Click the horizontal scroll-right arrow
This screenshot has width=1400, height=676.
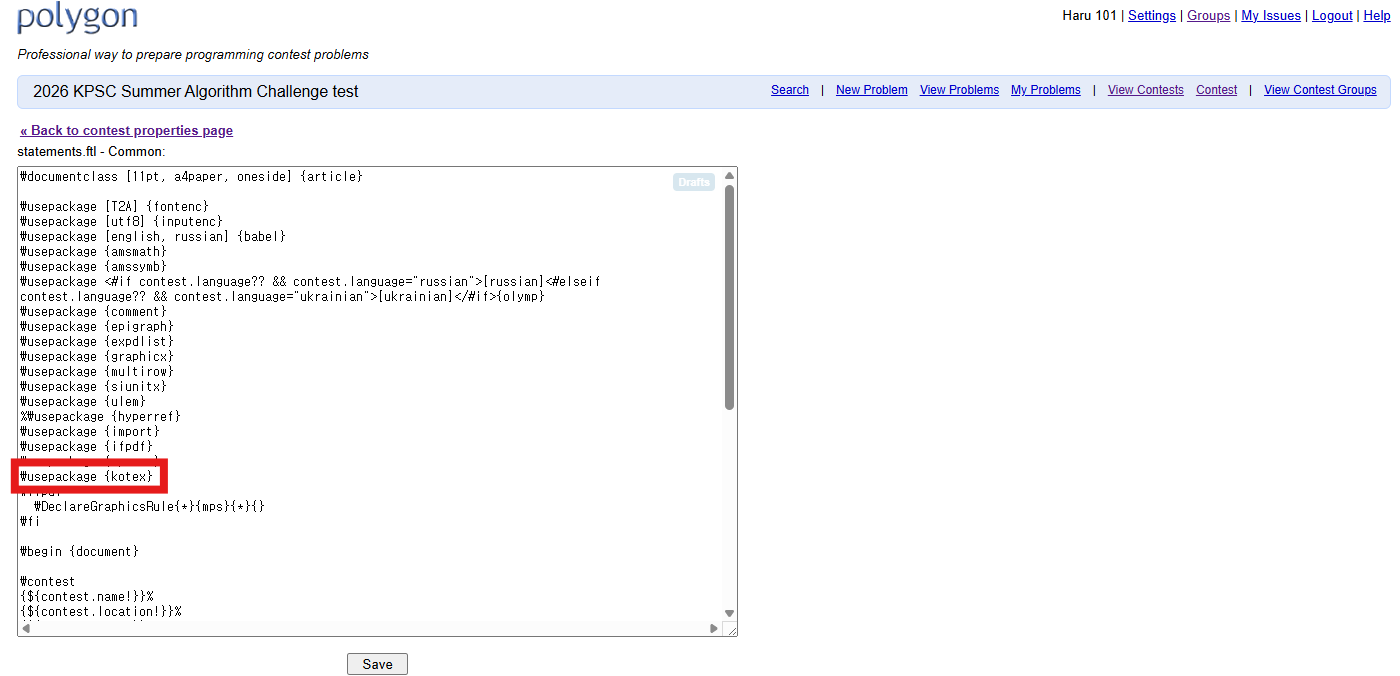pos(714,628)
